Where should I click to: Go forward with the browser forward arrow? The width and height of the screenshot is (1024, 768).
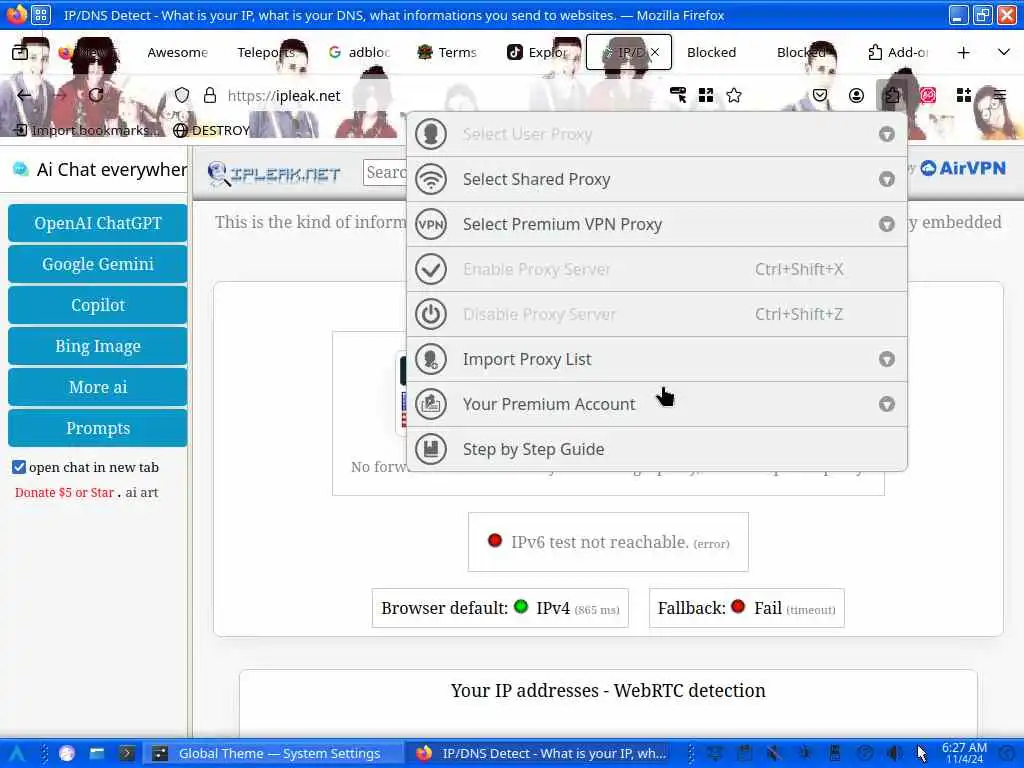click(x=60, y=95)
